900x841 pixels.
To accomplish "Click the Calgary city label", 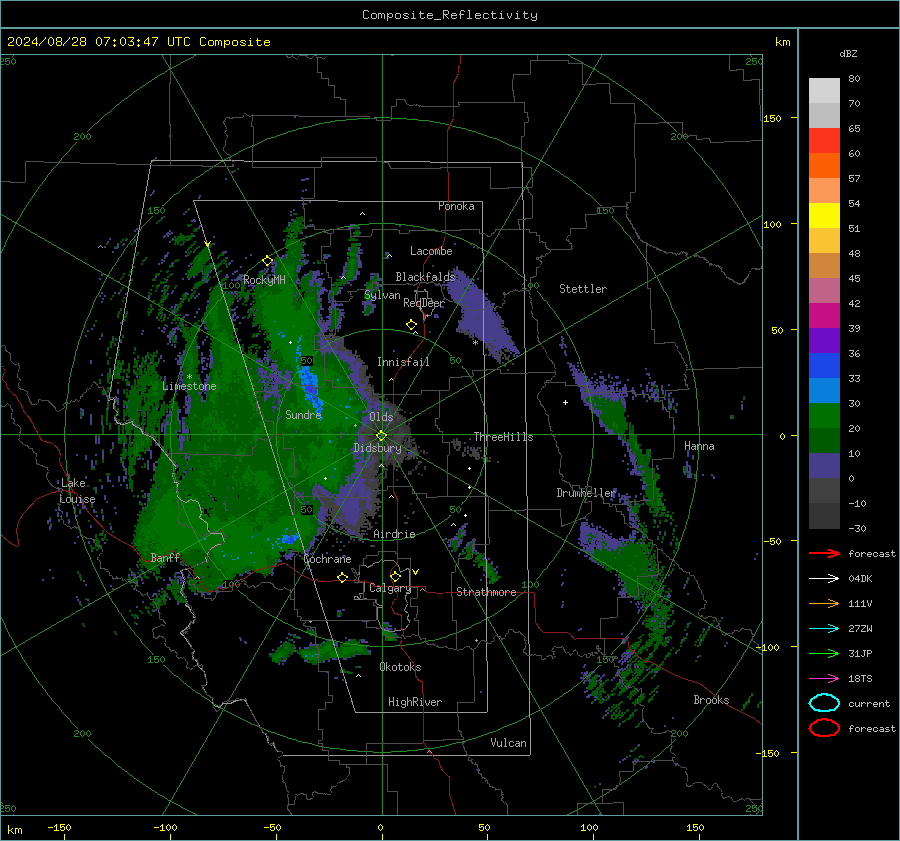I will (x=390, y=588).
